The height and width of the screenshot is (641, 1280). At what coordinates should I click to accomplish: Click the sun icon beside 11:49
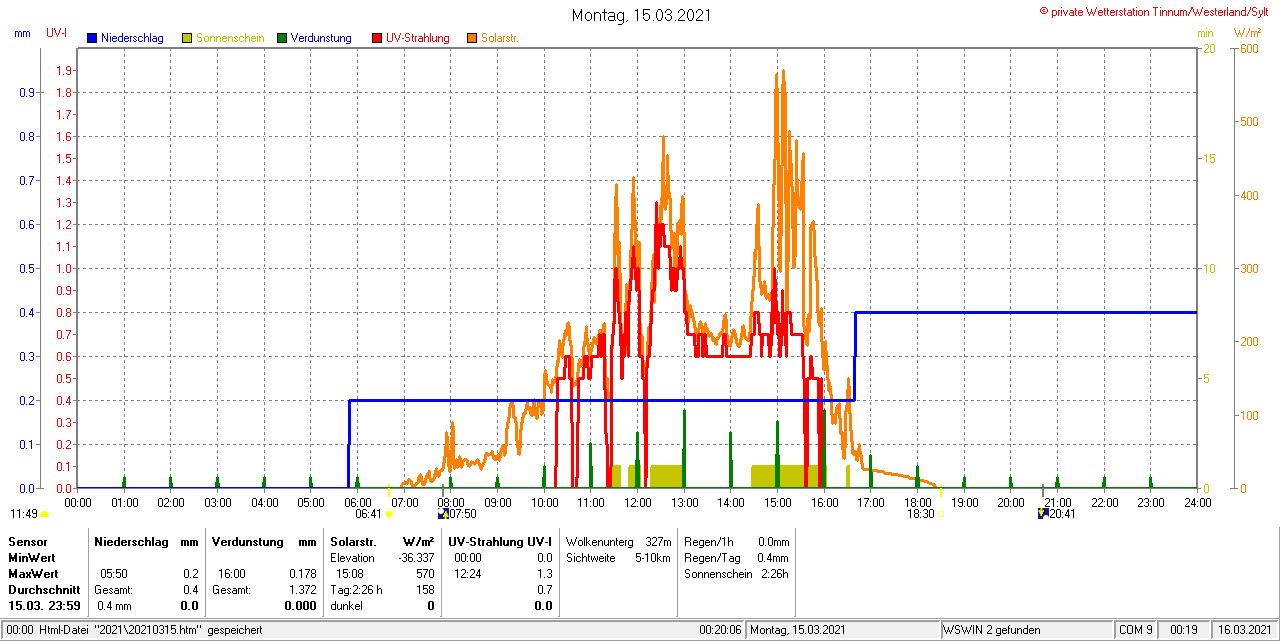(44, 514)
